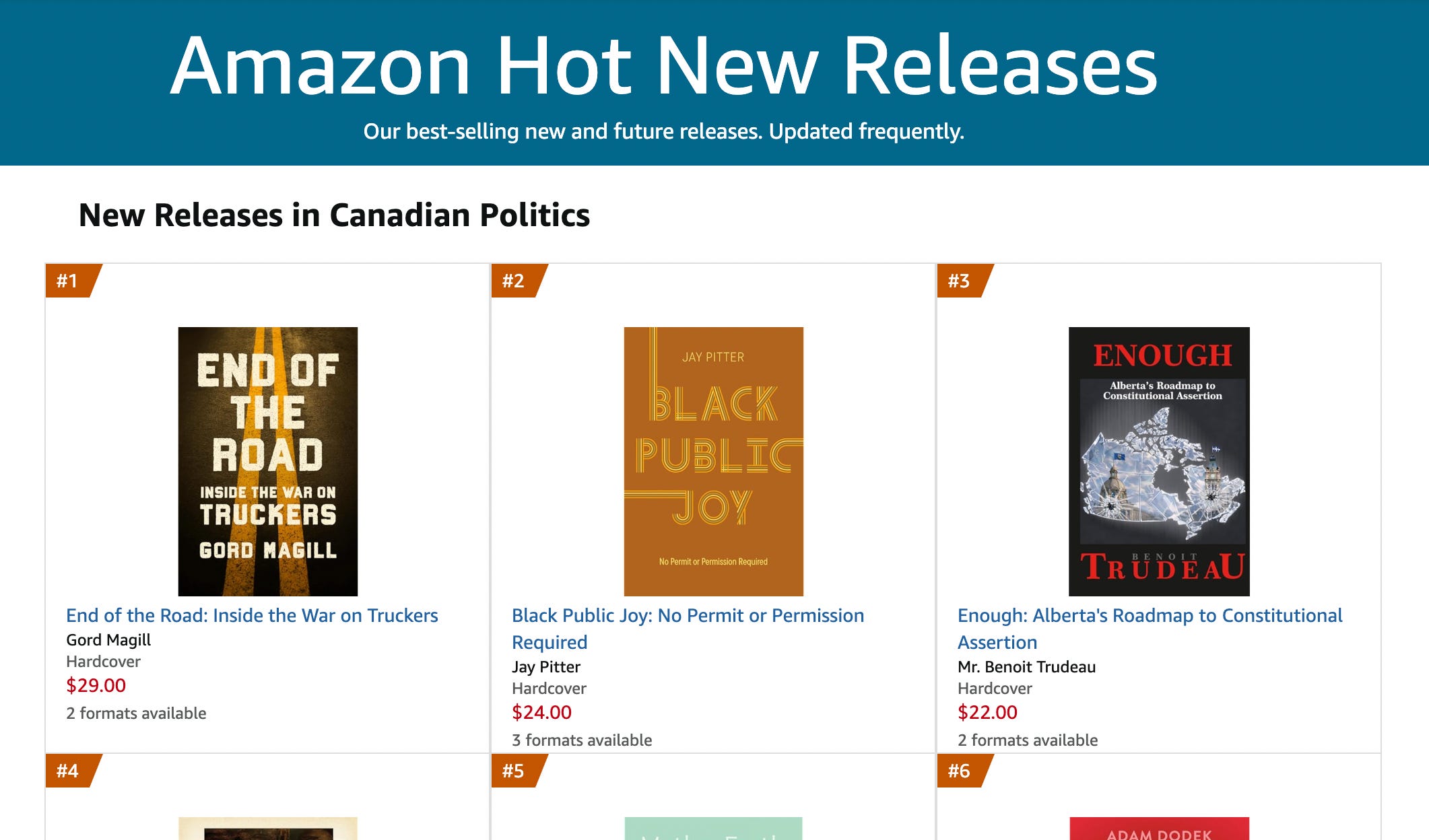Click the #2 rank badge
This screenshot has height=840, width=1429.
point(519,281)
